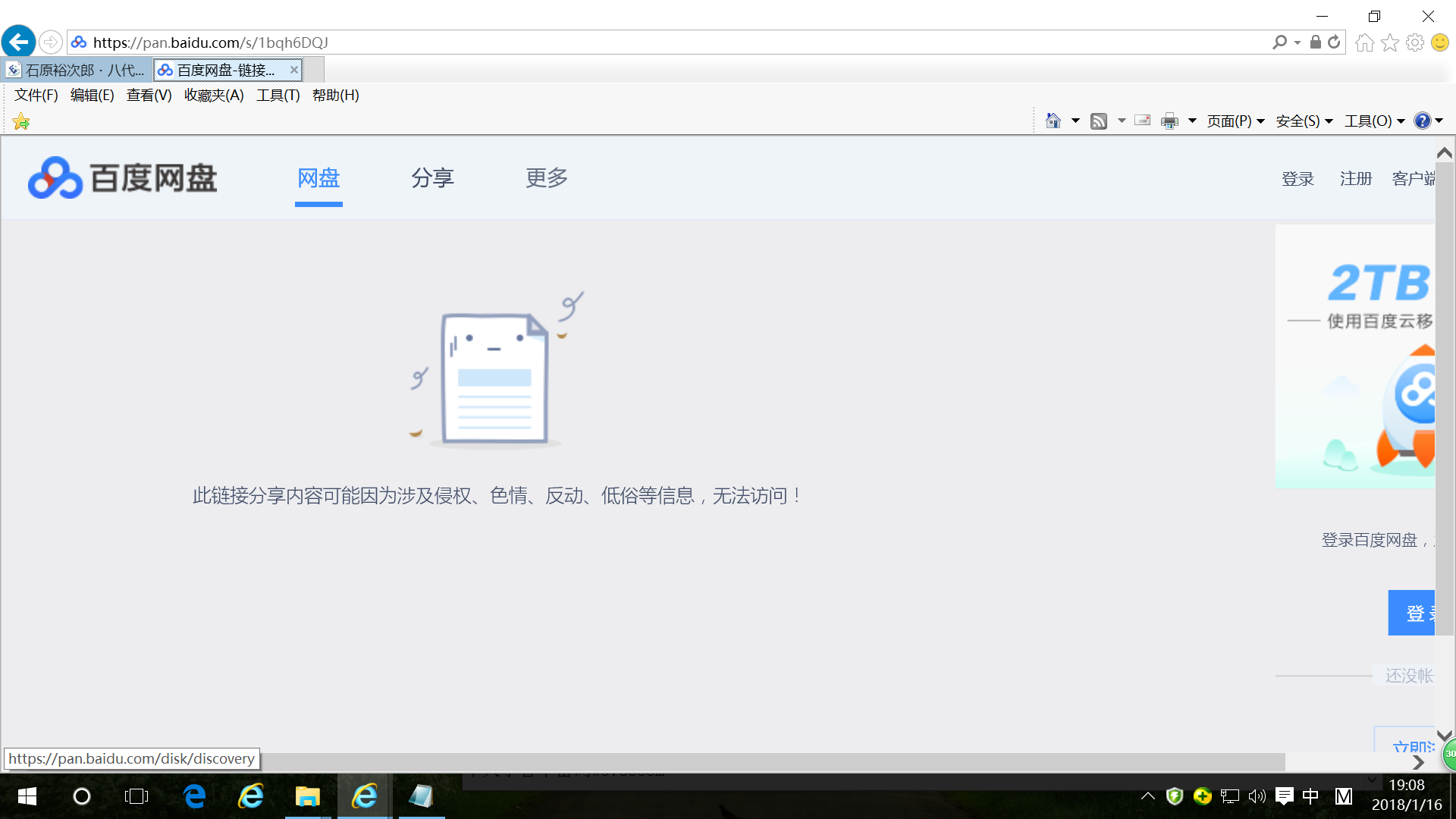Open the 工具(T) menu

click(278, 95)
